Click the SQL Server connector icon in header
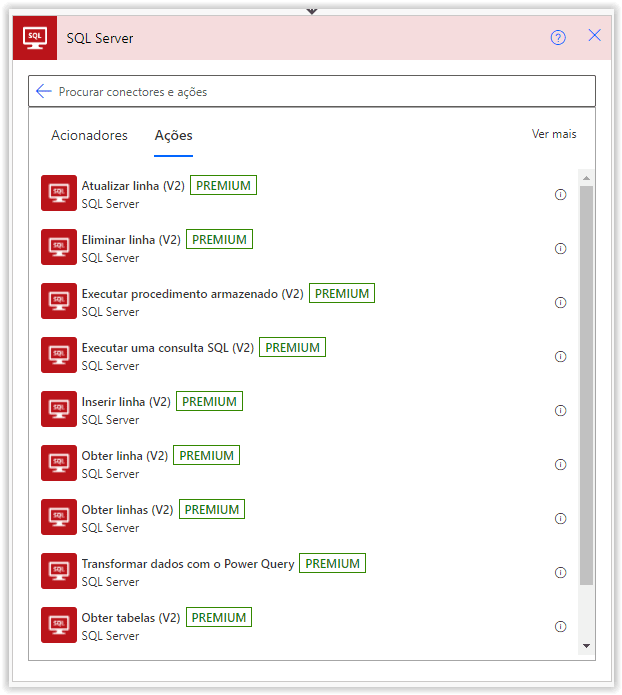Viewport: 622px width, 695px height. pyautogui.click(x=35, y=38)
